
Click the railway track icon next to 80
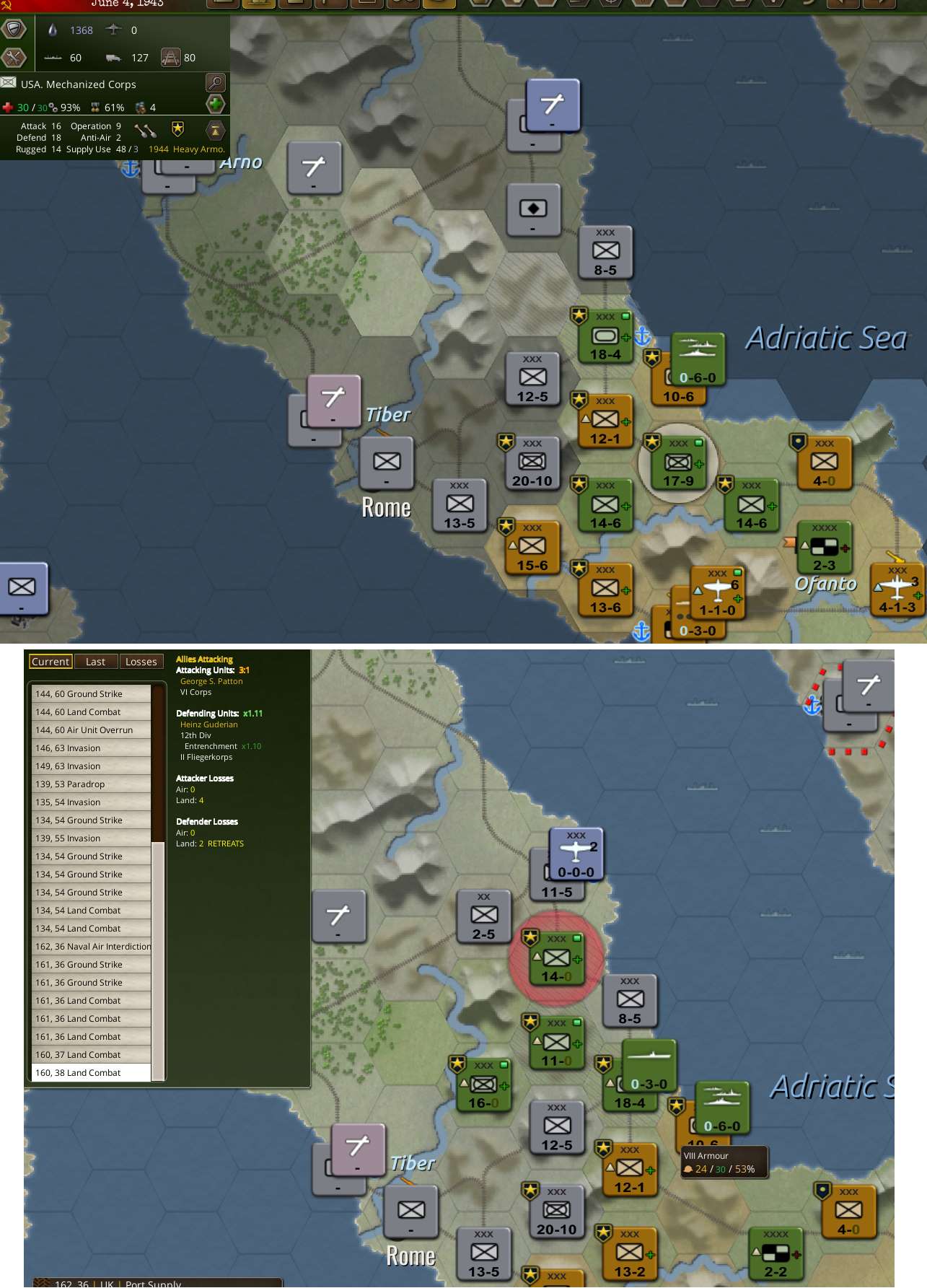(x=170, y=57)
